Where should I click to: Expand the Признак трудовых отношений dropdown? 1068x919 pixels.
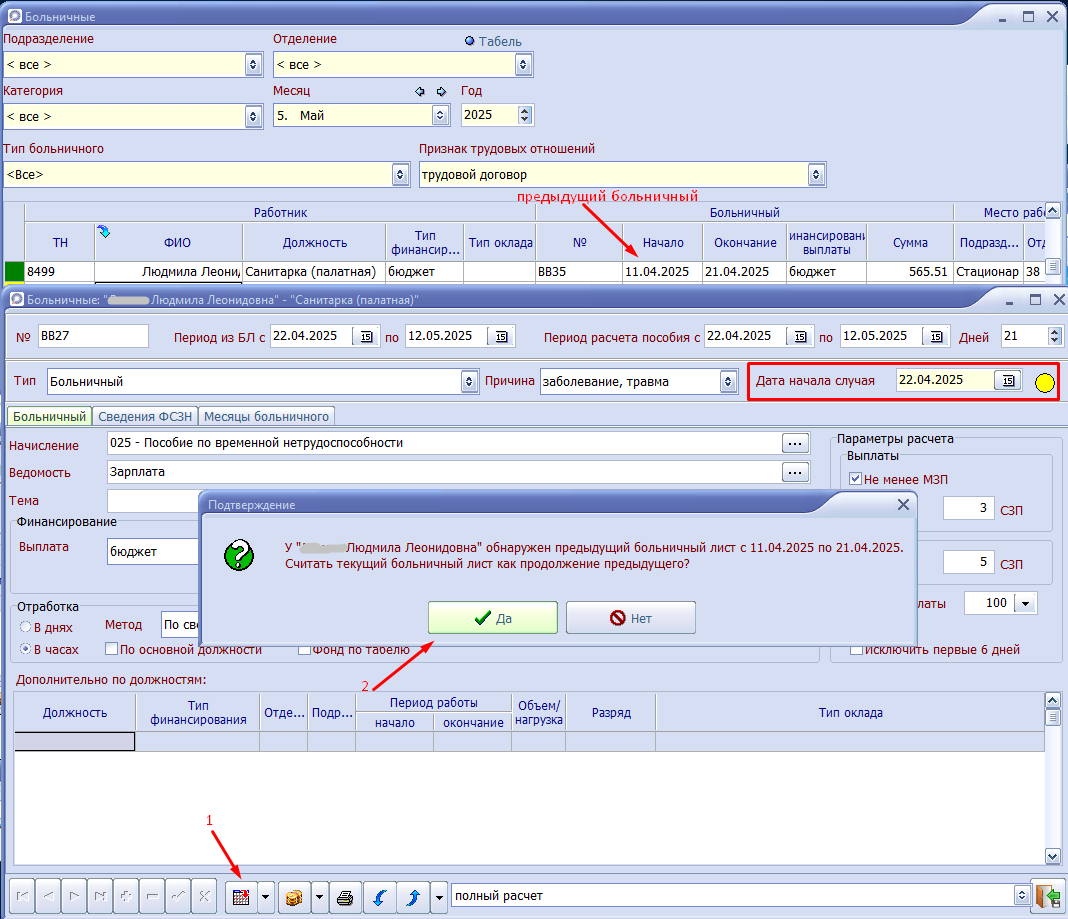[x=816, y=174]
